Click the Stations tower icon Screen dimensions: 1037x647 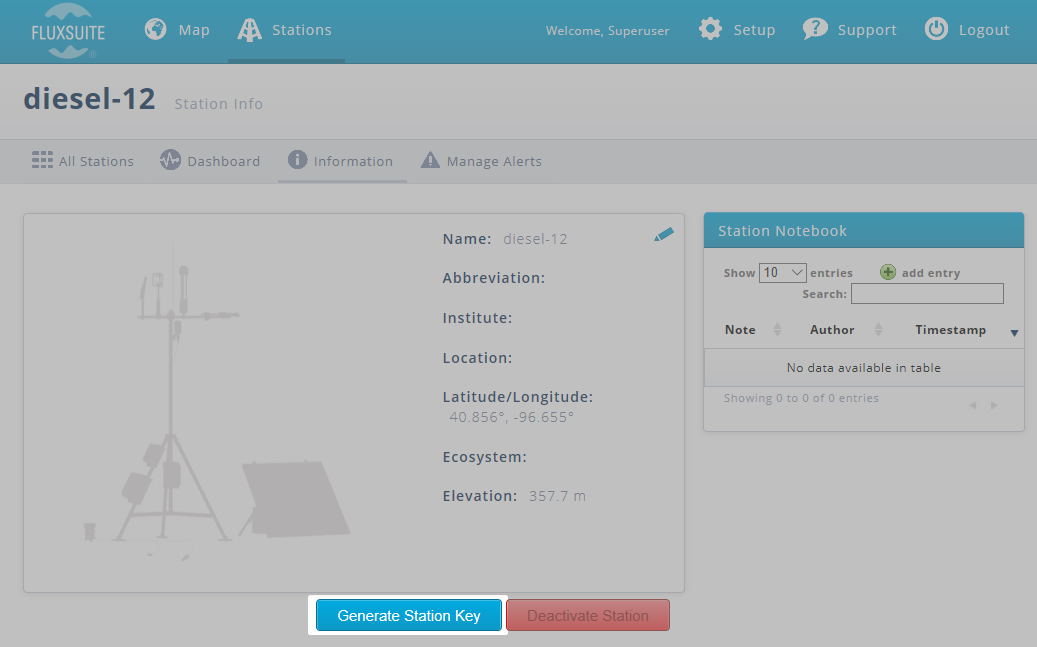[249, 30]
